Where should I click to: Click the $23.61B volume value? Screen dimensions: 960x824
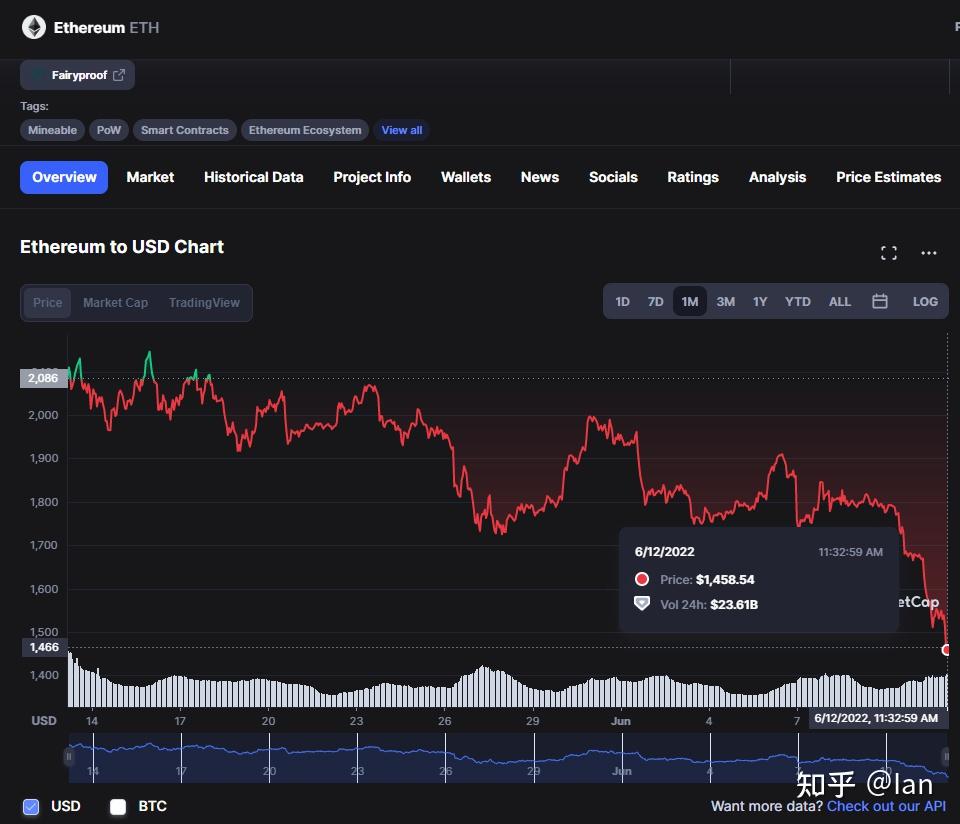coord(734,605)
